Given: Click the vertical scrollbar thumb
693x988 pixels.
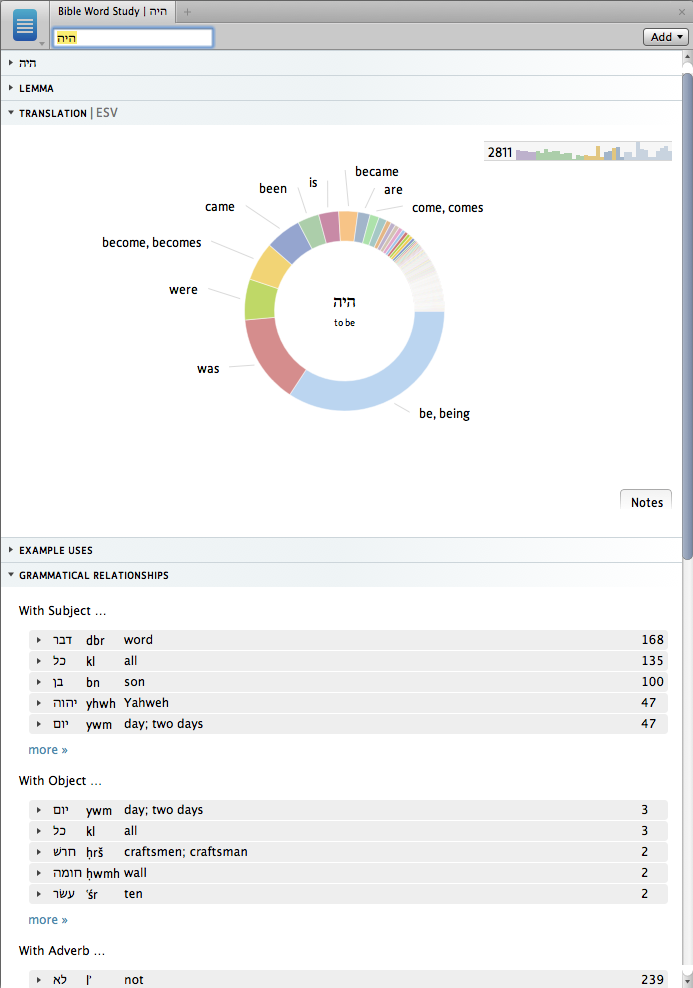Looking at the screenshot, I should click(x=687, y=316).
